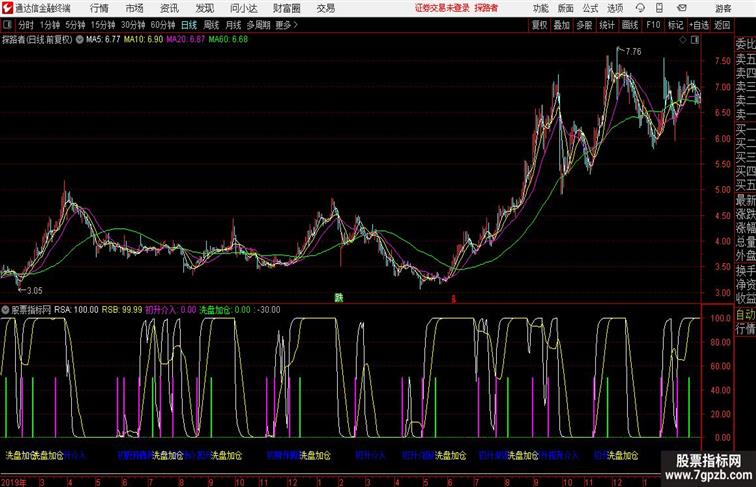Click the 委比 row in side panel
The image size is (756, 487).
[x=745, y=44]
